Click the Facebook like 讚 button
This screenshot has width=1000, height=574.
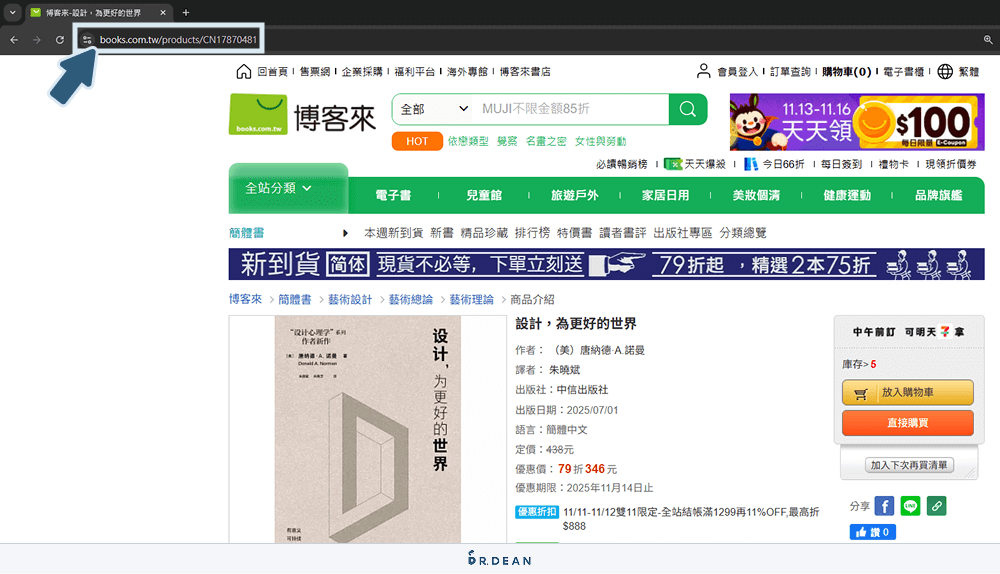pyautogui.click(x=872, y=532)
